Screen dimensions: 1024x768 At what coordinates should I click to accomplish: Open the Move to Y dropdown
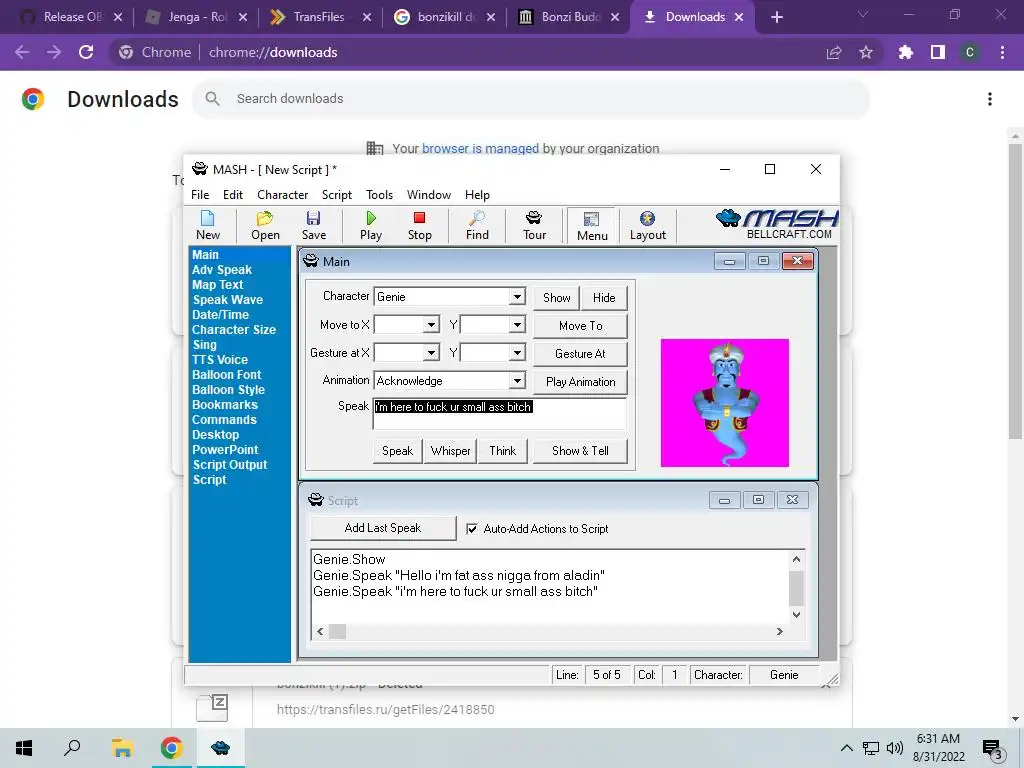tap(517, 325)
